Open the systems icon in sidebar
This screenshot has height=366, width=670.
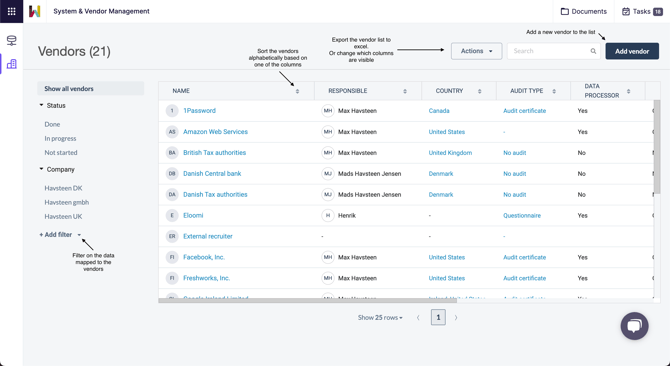tap(12, 41)
